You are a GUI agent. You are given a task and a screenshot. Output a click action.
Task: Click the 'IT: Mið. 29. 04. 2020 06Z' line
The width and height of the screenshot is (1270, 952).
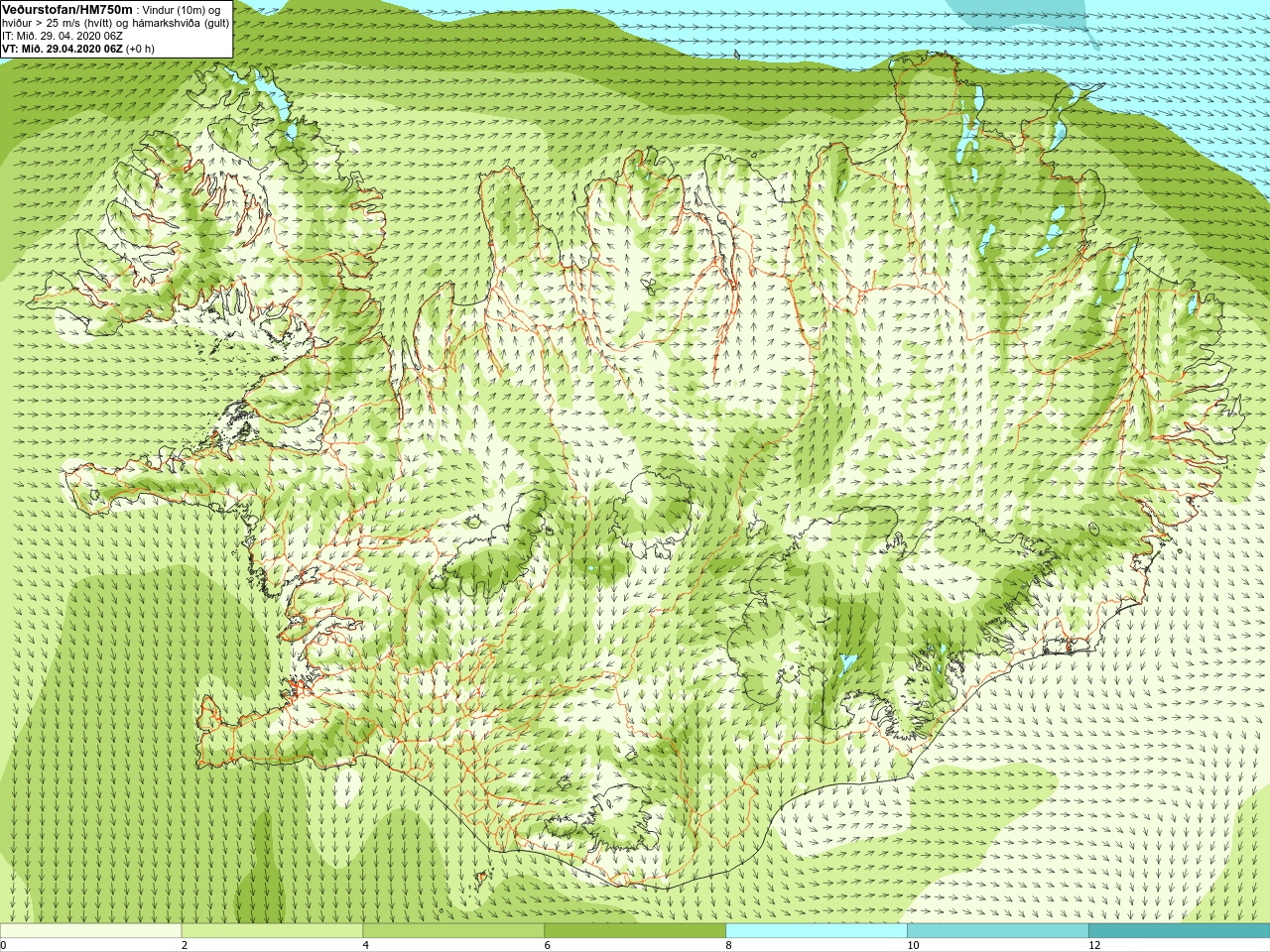point(63,36)
